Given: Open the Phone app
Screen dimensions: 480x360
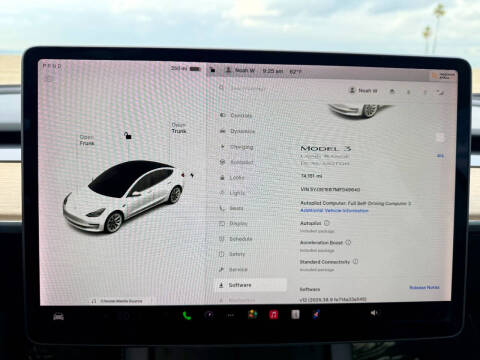Looking at the screenshot, I should [x=187, y=315].
